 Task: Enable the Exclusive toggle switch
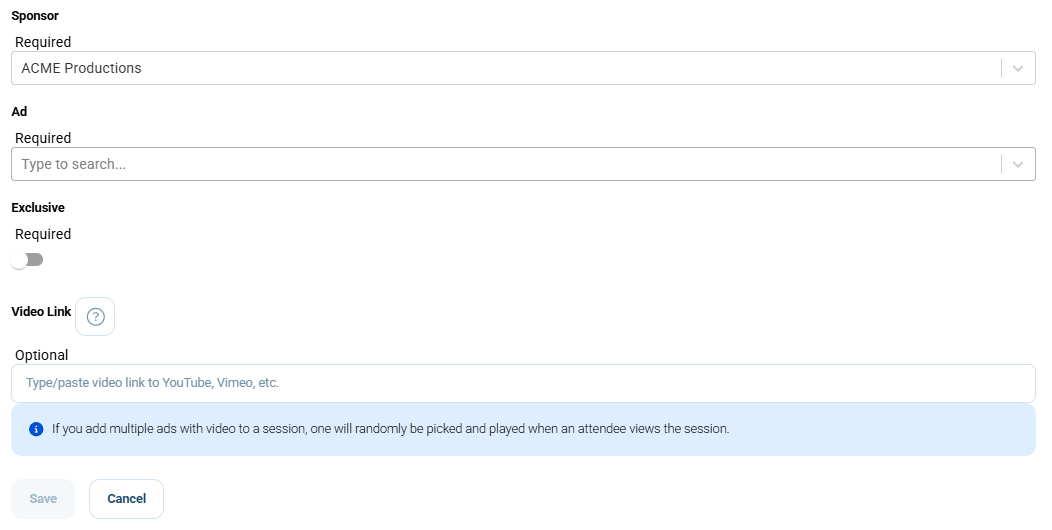tap(28, 260)
